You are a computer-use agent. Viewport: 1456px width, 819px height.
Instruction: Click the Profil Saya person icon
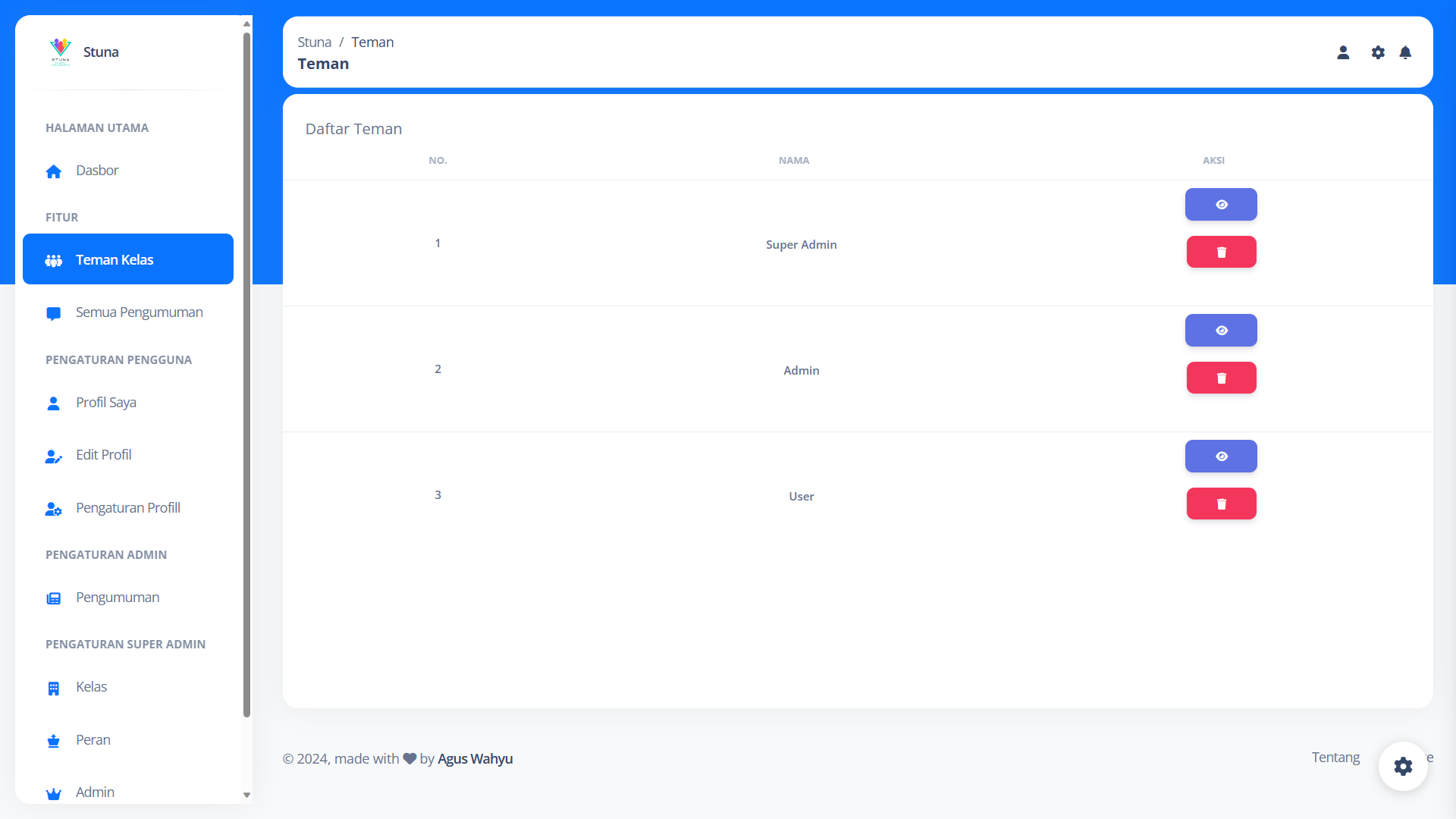pos(54,403)
